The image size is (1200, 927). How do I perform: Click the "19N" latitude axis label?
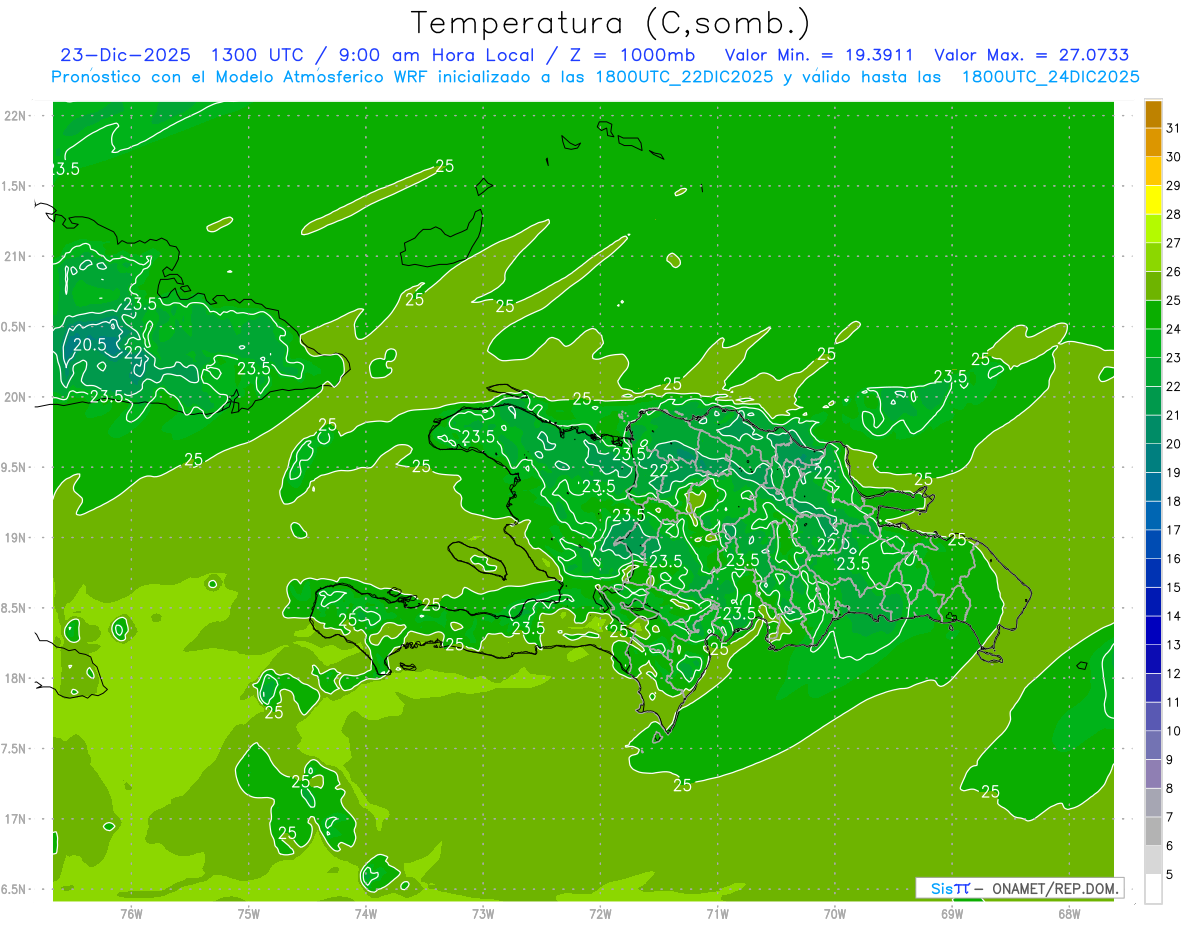coord(15,538)
